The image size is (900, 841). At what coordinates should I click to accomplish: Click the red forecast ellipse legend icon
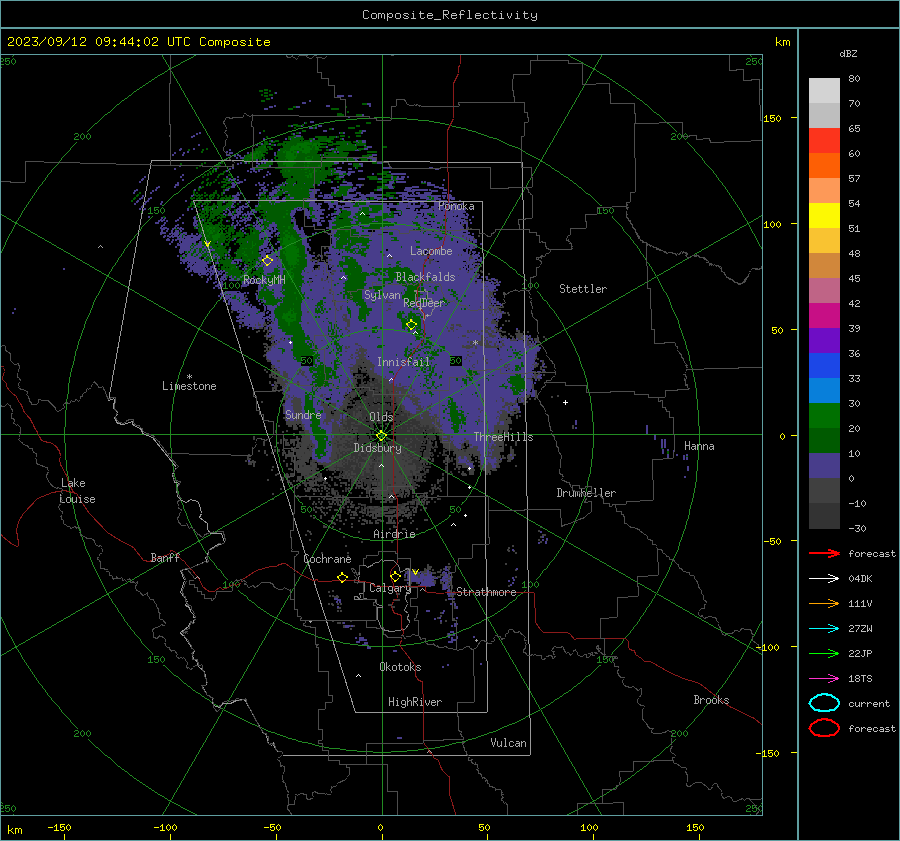(x=824, y=728)
